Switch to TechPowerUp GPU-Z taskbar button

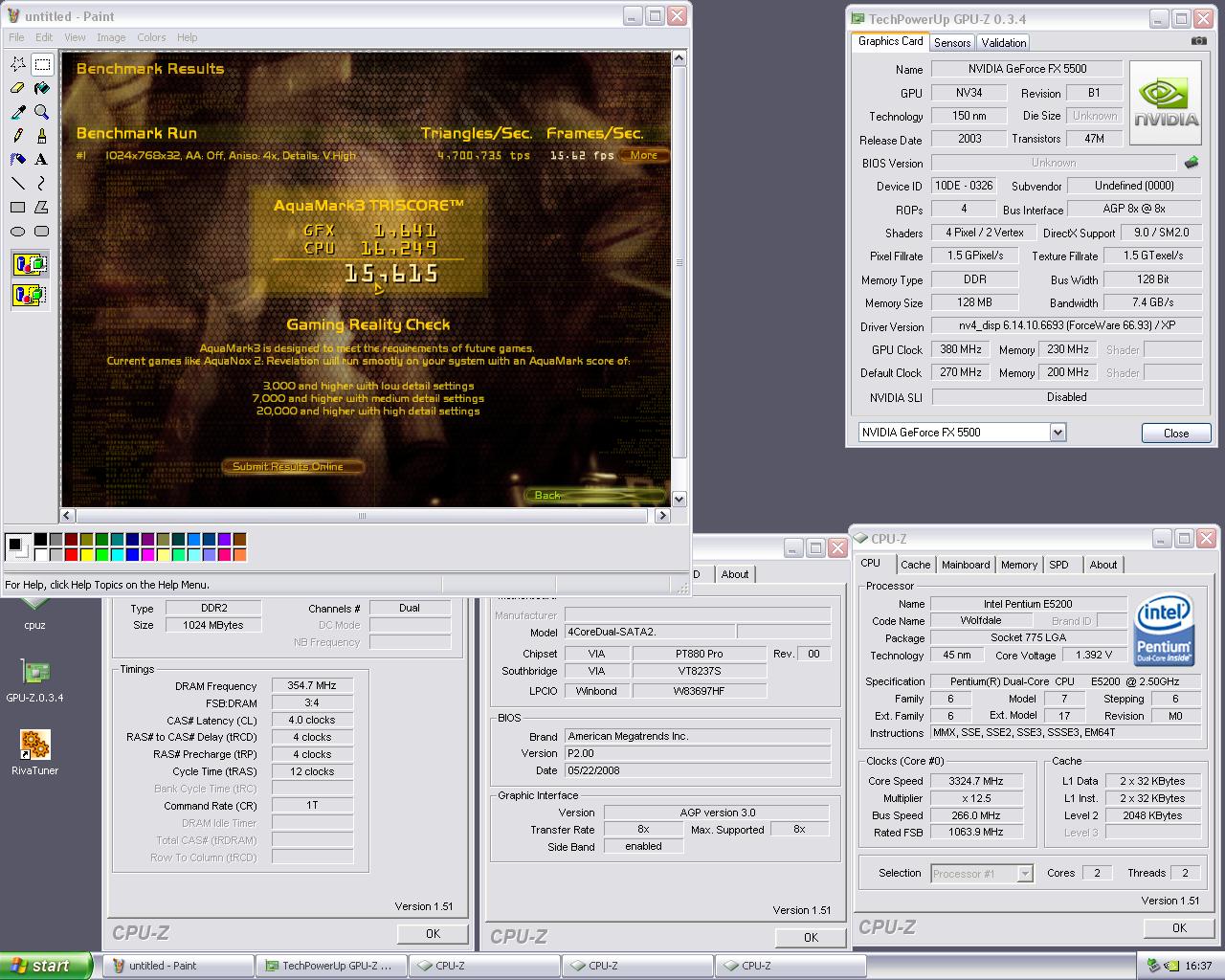331,966
